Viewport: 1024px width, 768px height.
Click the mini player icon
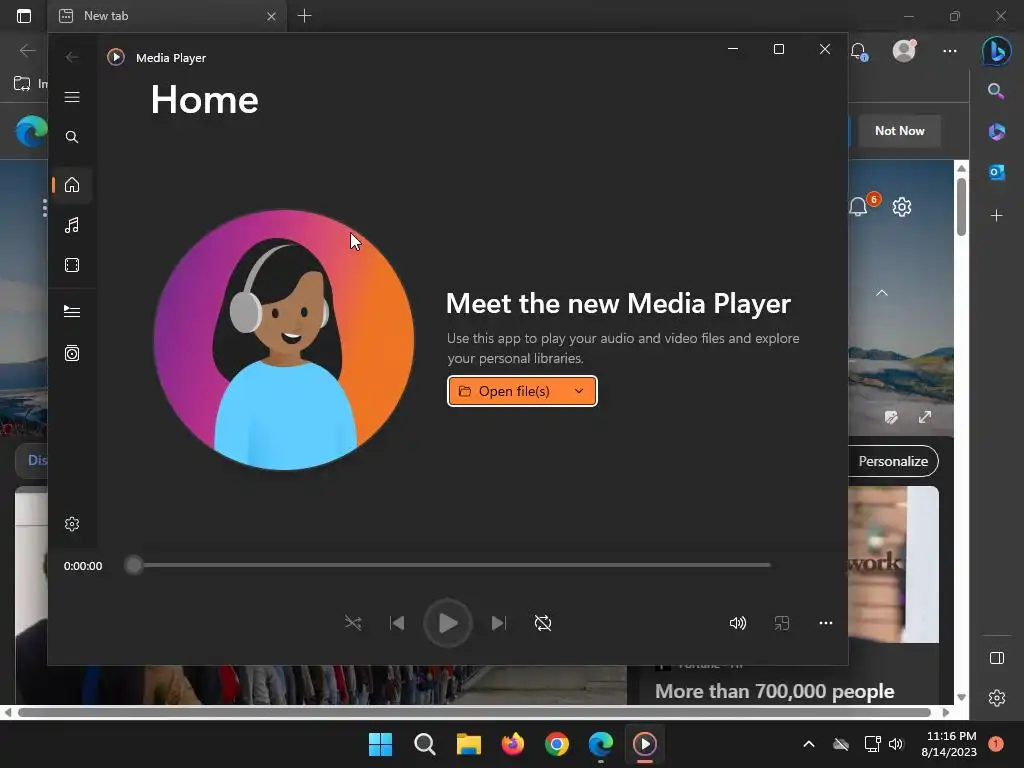point(782,623)
